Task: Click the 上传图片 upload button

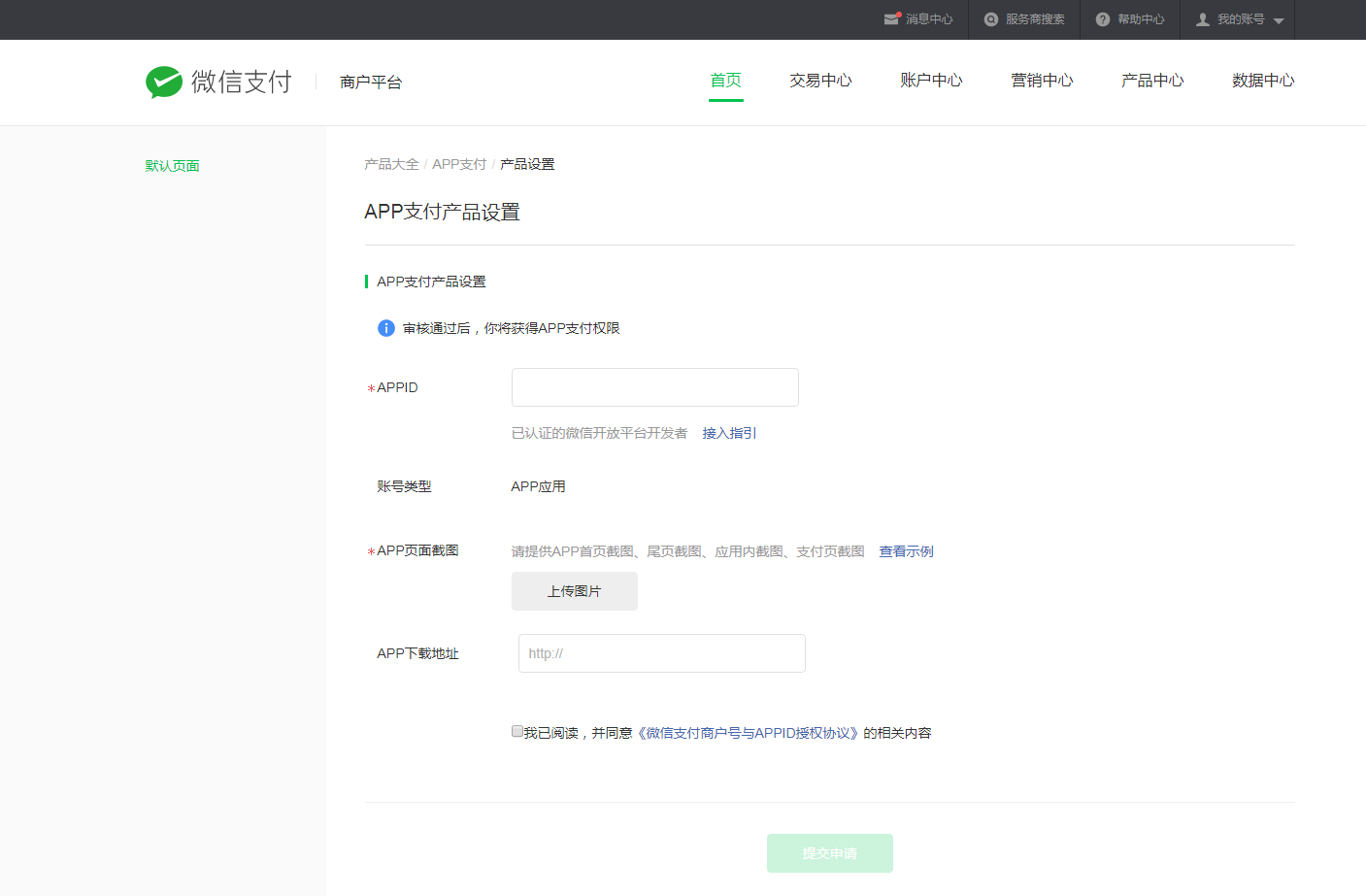Action: pos(575,591)
